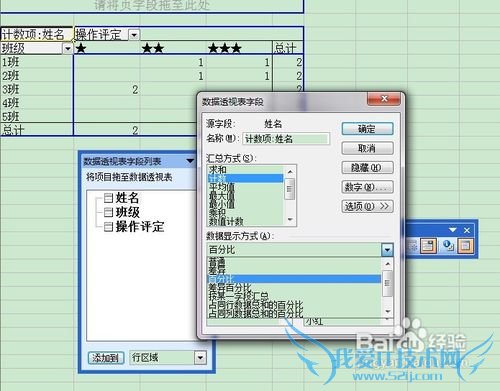Select the single-star ★ column header
The width and height of the screenshot is (500, 391).
(x=107, y=49)
